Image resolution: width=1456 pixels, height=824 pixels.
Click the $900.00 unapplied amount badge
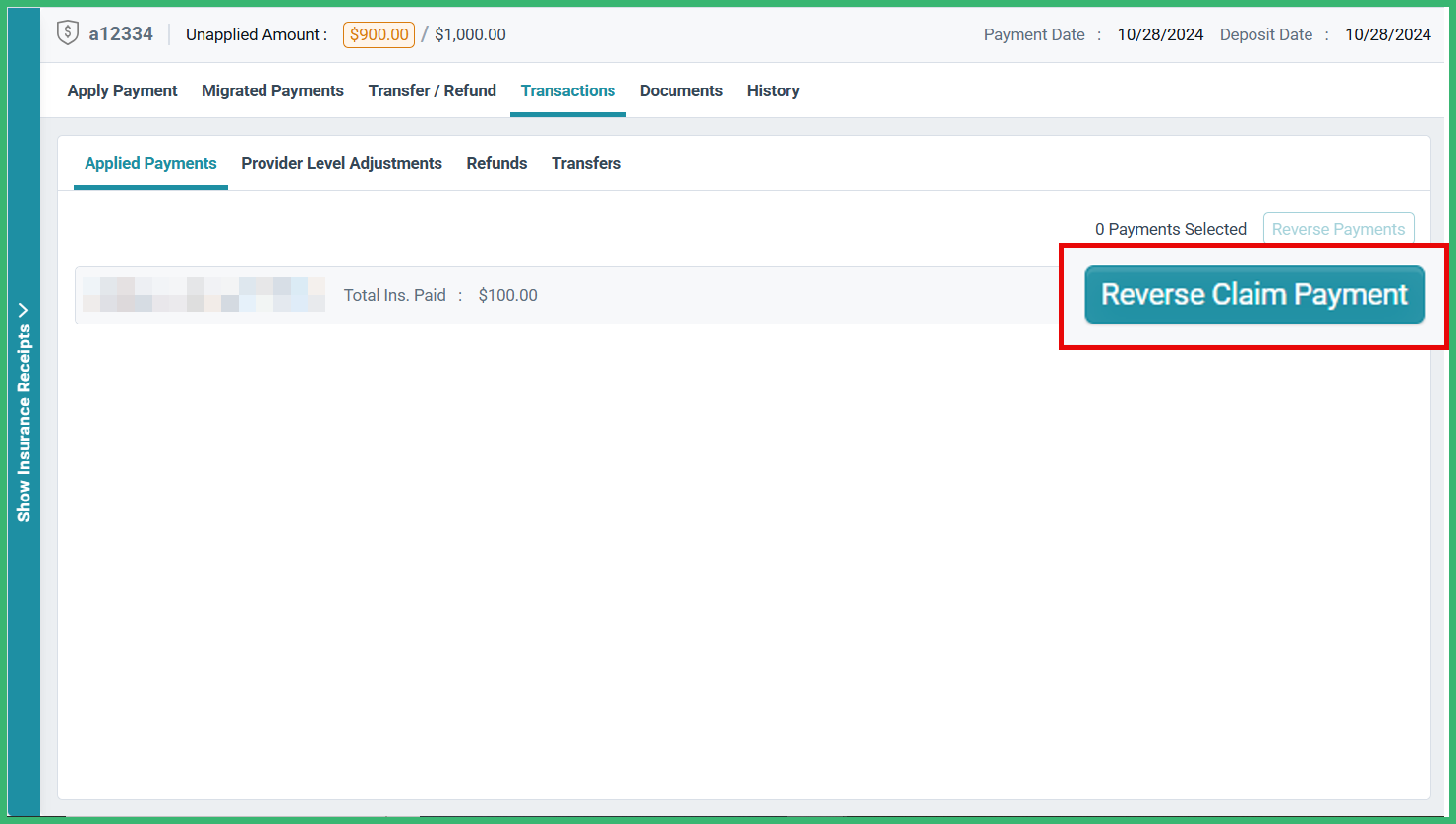tap(379, 34)
